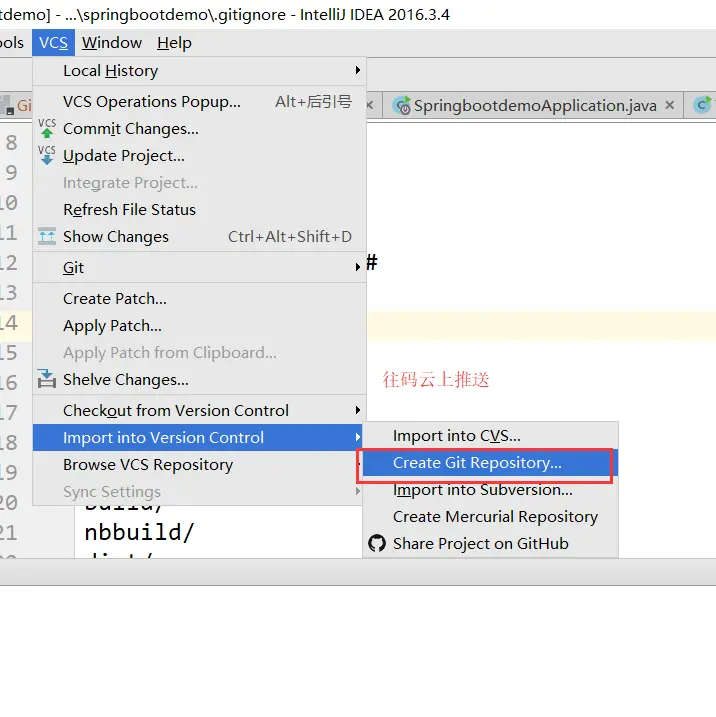This screenshot has width=716, height=717.
Task: Click the Show Changes diff icon
Action: [47, 236]
